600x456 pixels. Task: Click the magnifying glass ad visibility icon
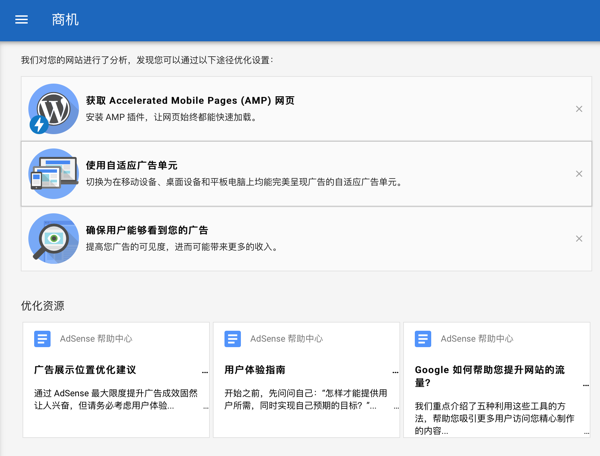click(54, 239)
